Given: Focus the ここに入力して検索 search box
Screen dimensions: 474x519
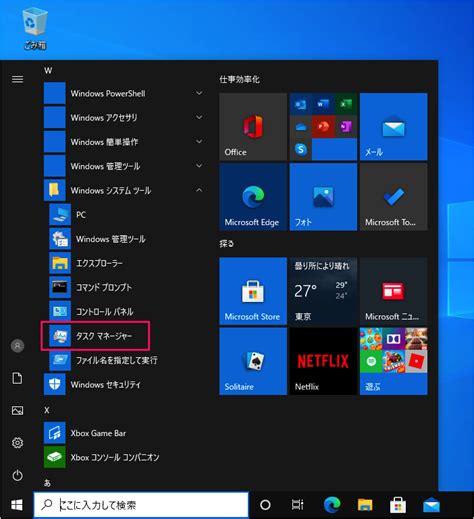Looking at the screenshot, I should pos(141,505).
